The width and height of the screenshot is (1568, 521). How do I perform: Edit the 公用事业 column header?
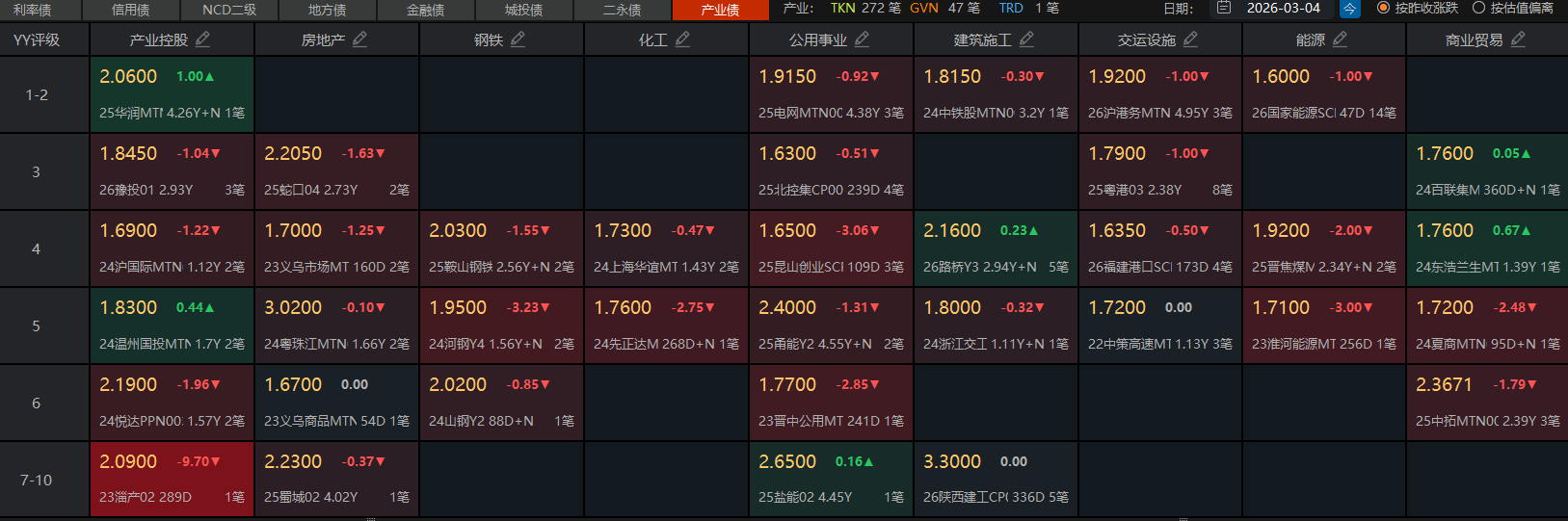pyautogui.click(x=862, y=39)
